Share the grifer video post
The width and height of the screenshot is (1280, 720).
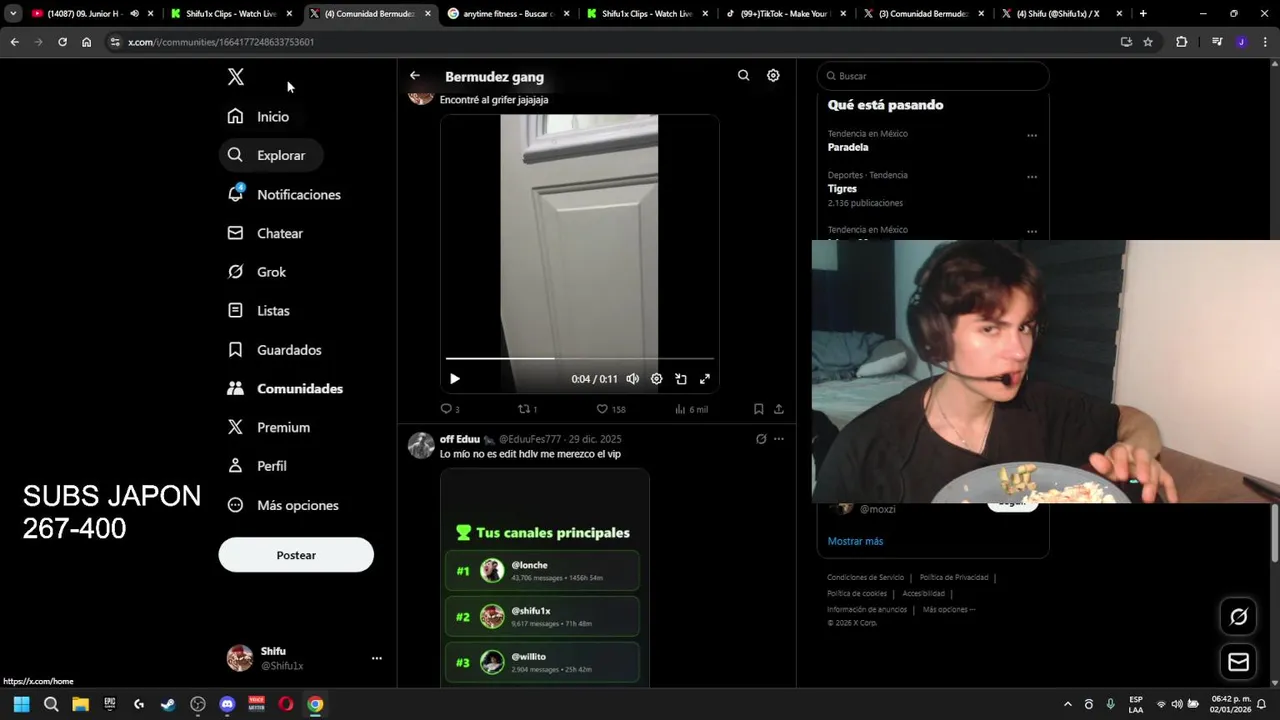pos(779,409)
